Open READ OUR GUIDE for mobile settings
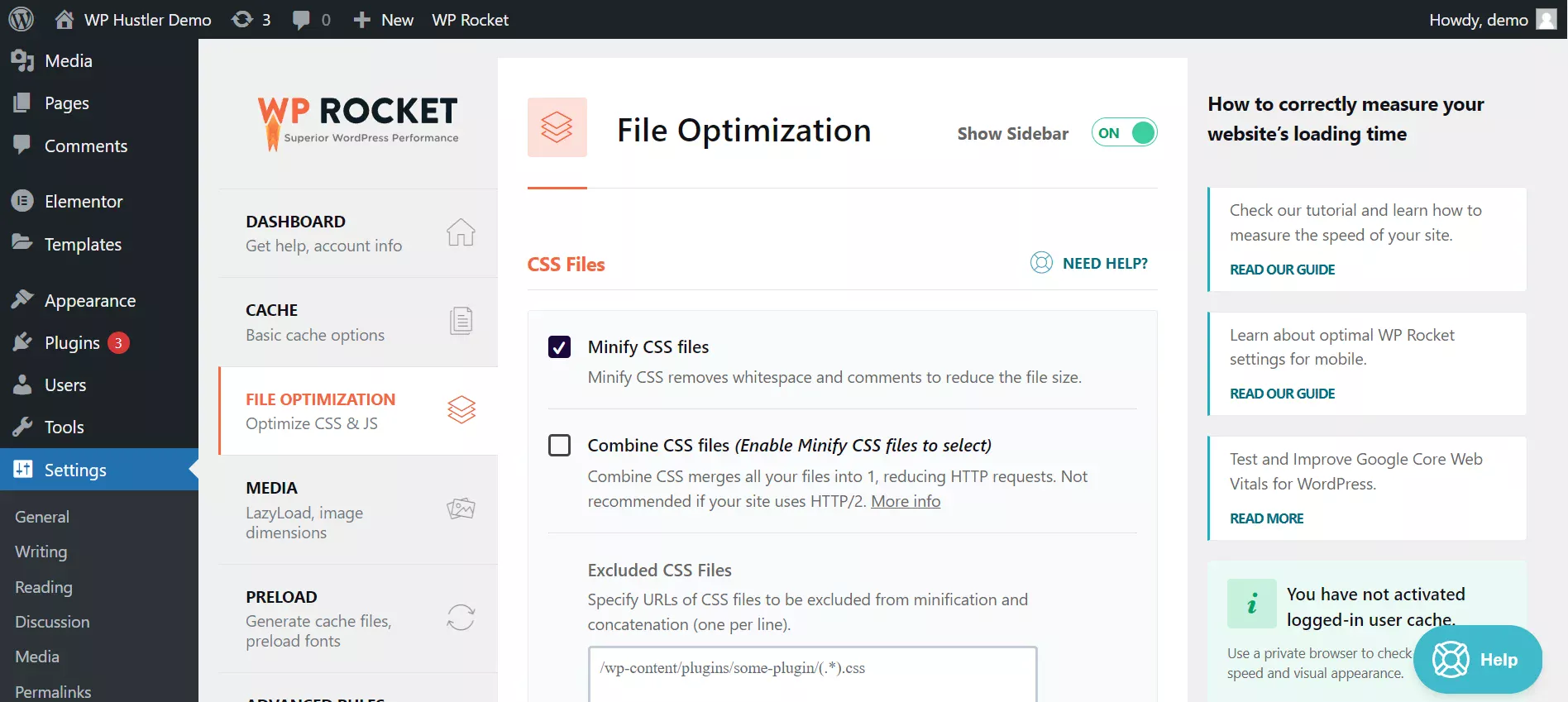The height and width of the screenshot is (702, 1568). click(x=1282, y=394)
